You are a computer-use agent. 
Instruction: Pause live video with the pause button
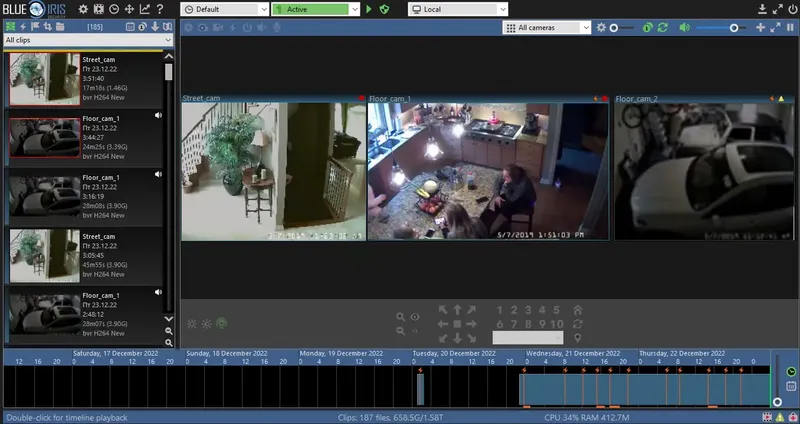790,28
